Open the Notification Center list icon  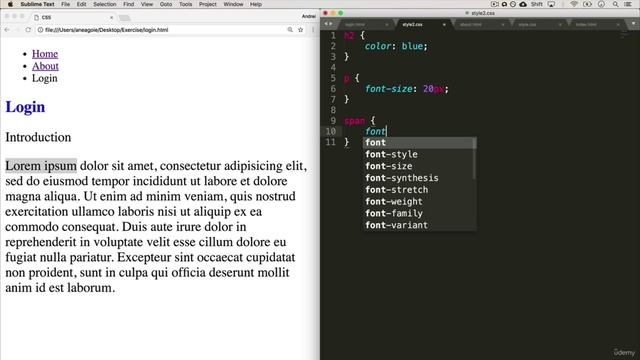click(628, 4)
